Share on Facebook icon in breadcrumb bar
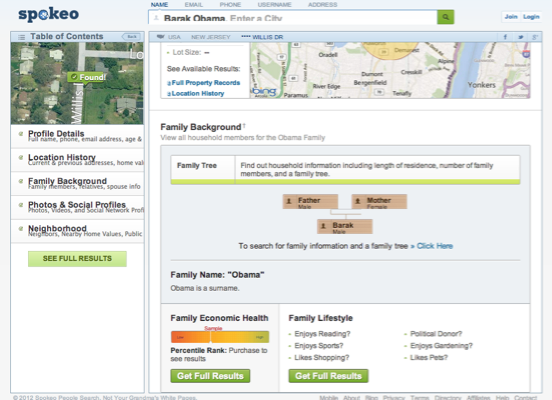 (x=505, y=37)
